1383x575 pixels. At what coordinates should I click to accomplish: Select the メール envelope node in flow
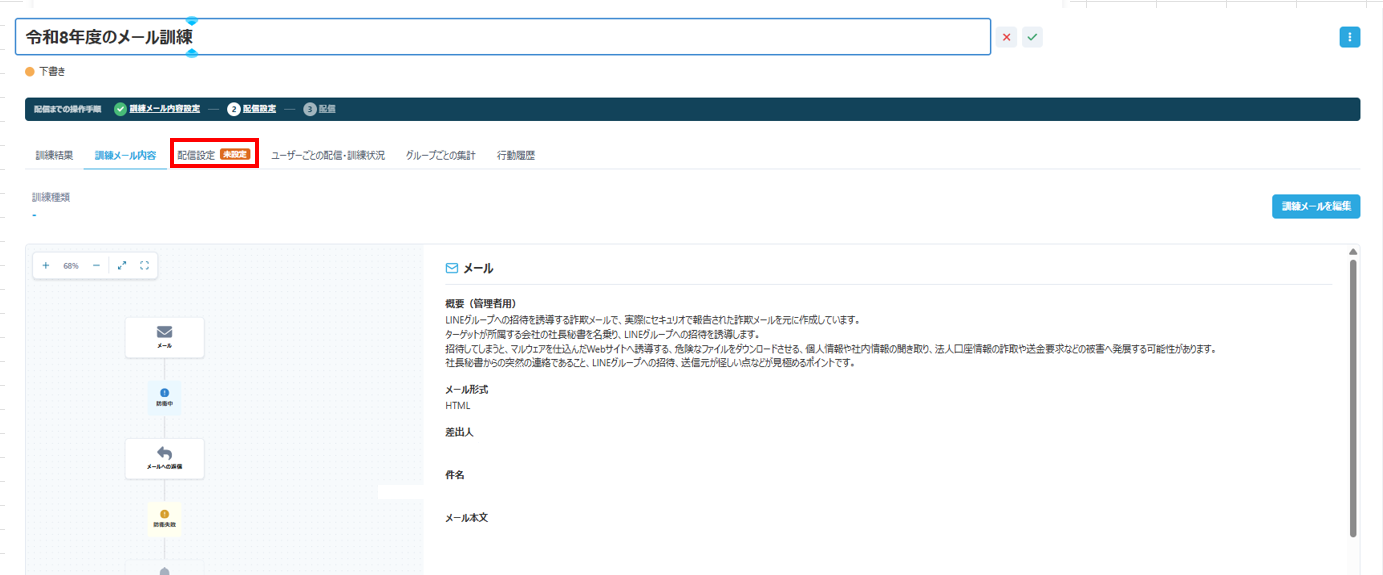click(x=165, y=337)
